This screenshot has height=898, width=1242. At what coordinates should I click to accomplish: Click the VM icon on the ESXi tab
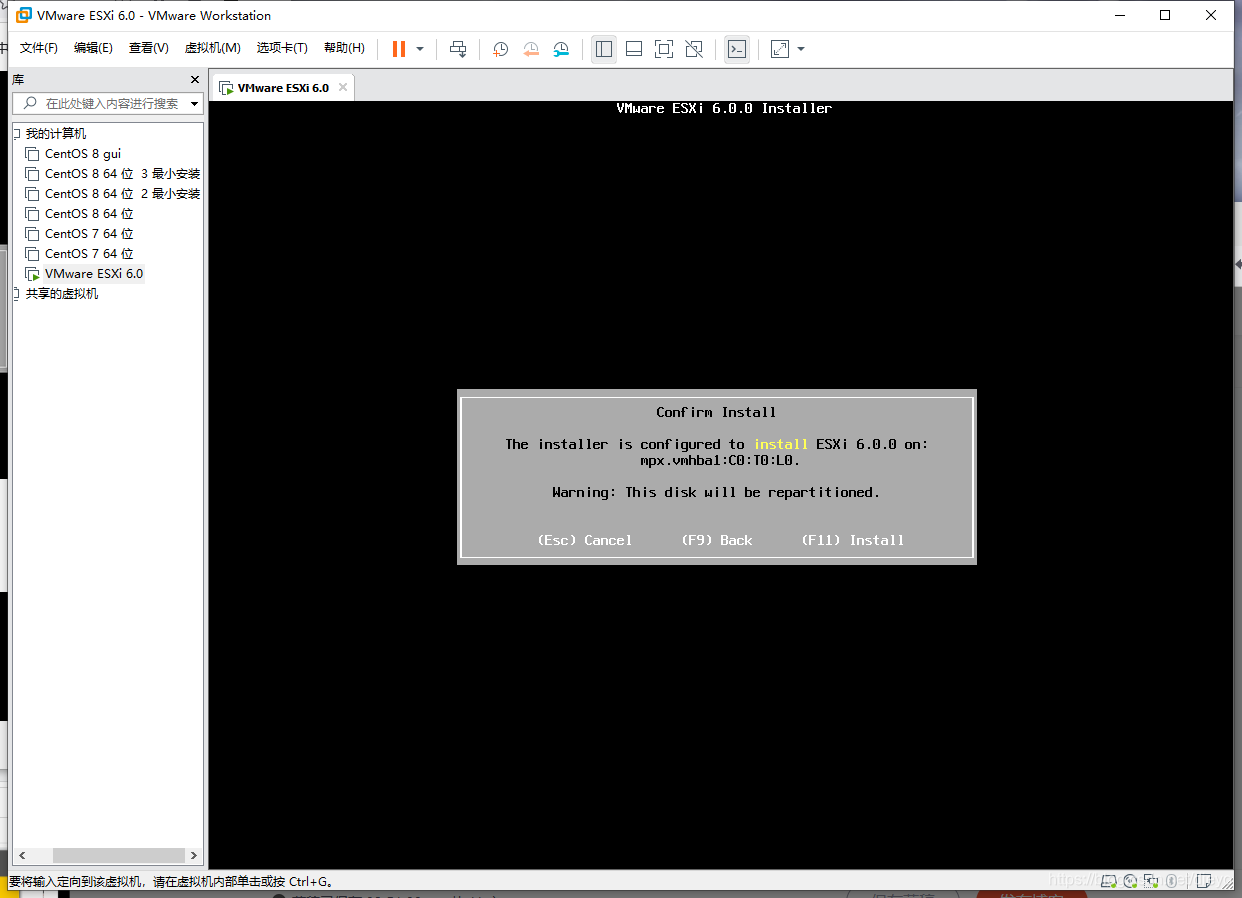[x=226, y=88]
